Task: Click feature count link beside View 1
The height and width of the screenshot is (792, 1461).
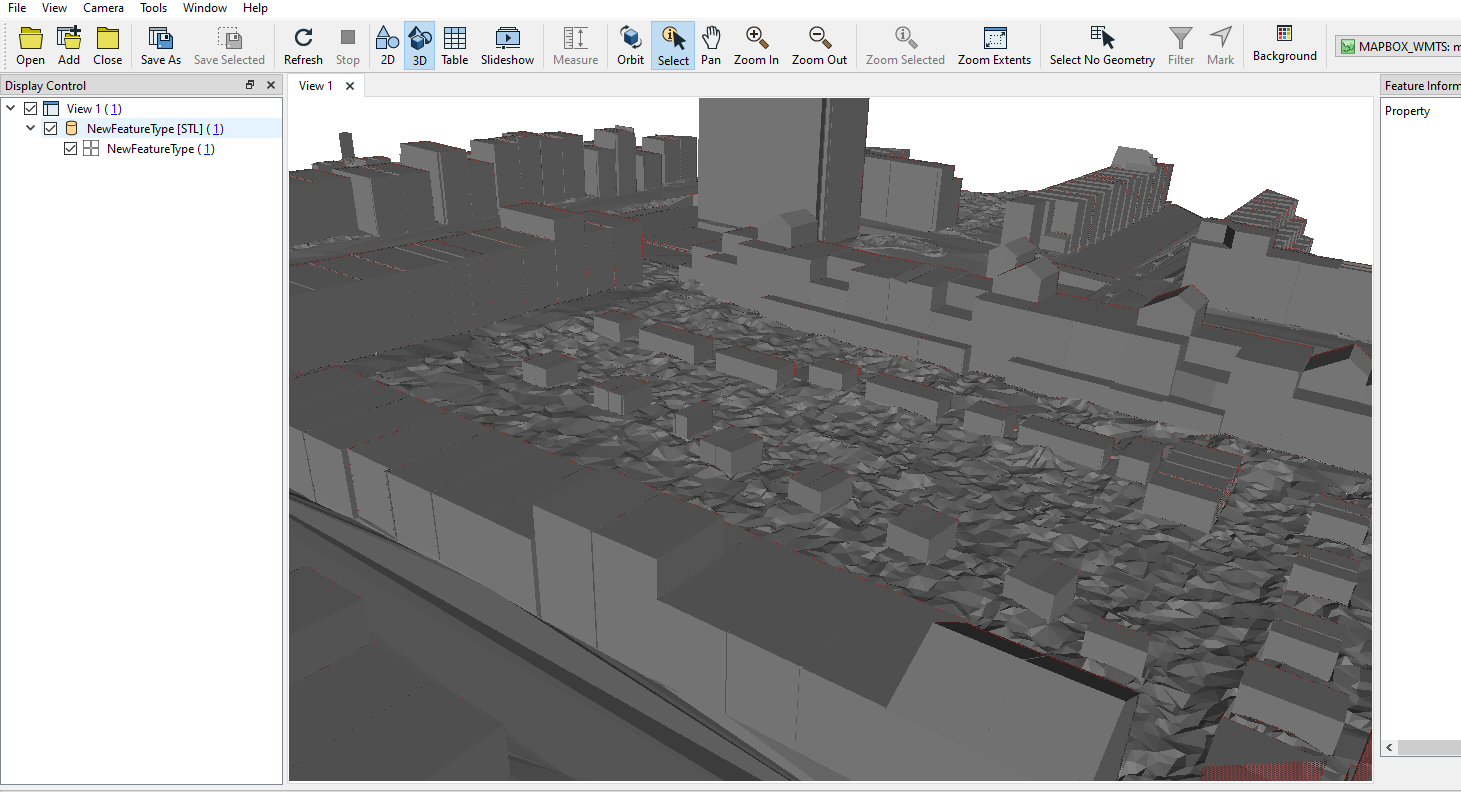Action: coord(115,108)
